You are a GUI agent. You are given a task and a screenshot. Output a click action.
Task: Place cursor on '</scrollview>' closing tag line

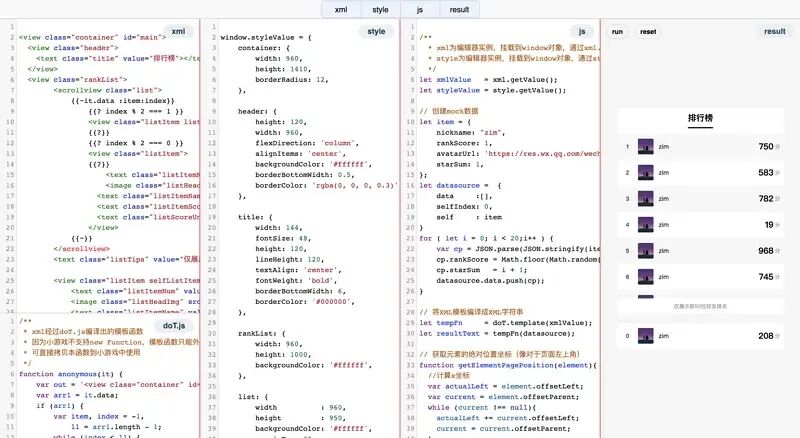tap(82, 249)
